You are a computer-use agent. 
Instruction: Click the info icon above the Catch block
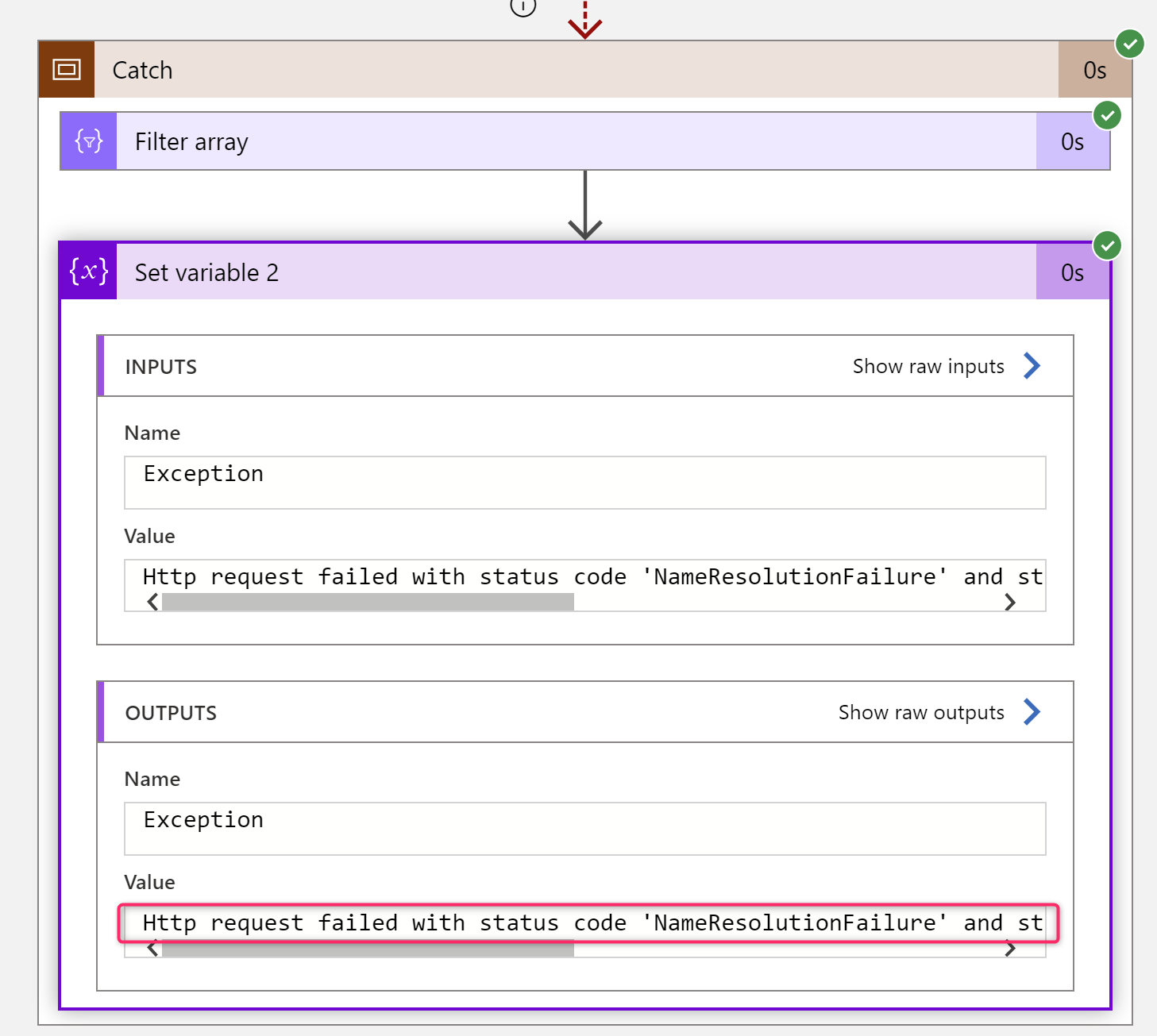523,6
